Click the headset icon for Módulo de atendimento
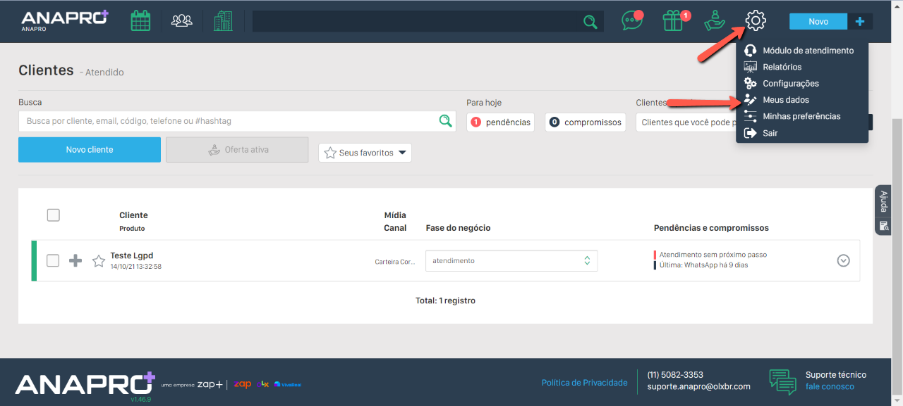This screenshot has height=406, width=903. pos(750,51)
